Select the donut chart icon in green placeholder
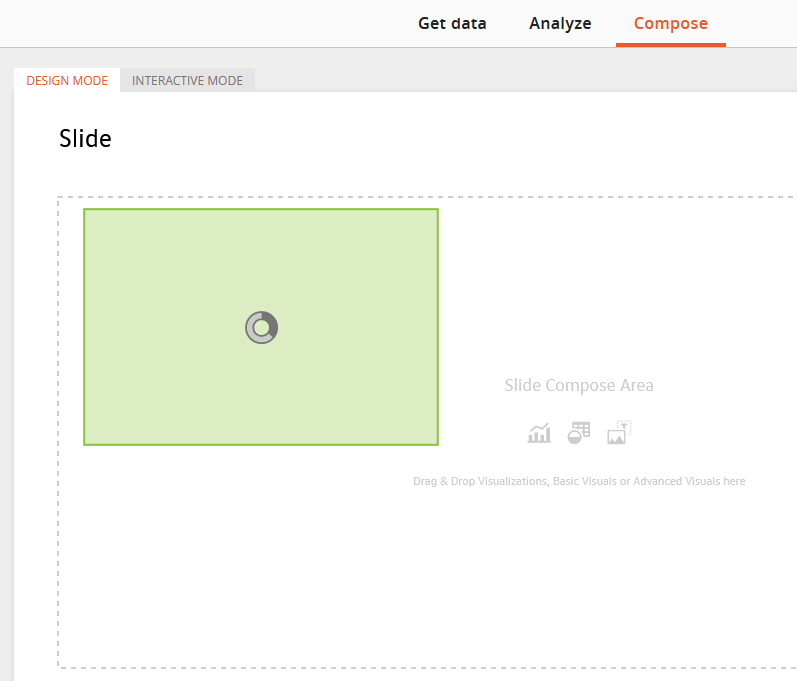Image resolution: width=797 pixels, height=681 pixels. 261,327
